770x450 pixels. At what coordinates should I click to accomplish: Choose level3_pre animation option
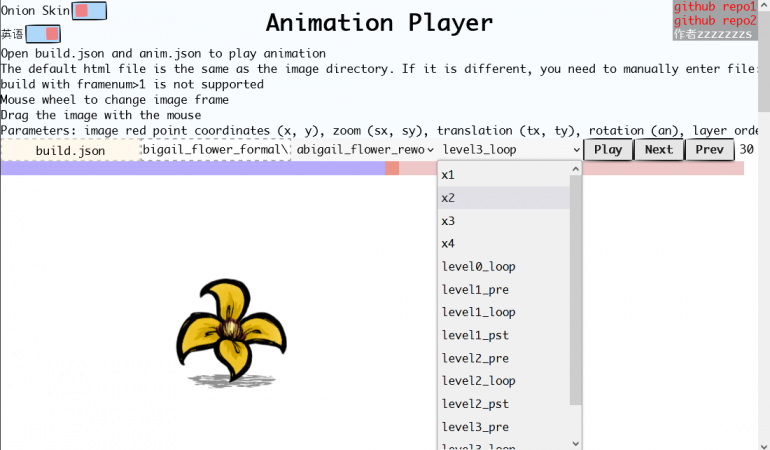tap(504, 427)
